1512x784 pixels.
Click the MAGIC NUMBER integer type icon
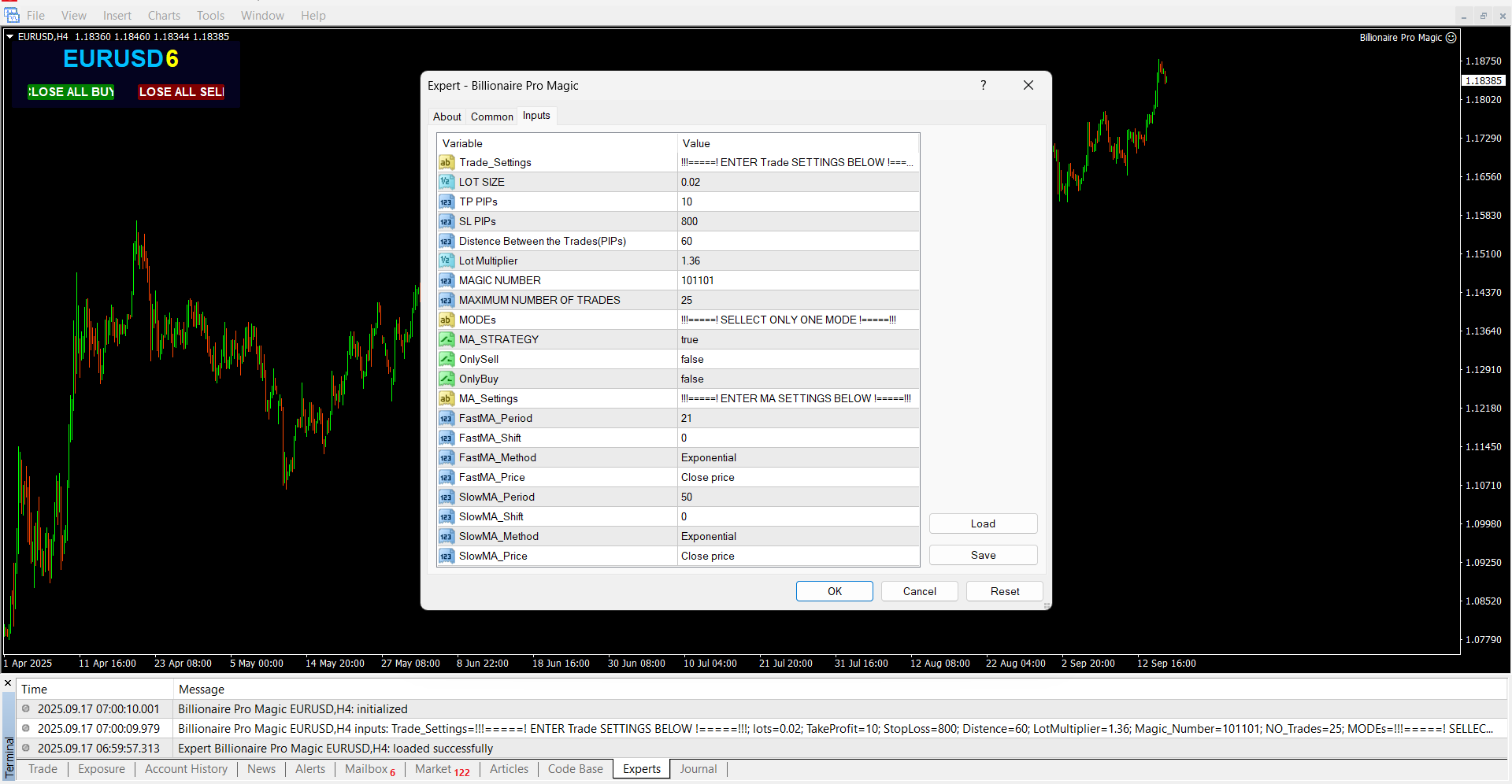tap(447, 281)
